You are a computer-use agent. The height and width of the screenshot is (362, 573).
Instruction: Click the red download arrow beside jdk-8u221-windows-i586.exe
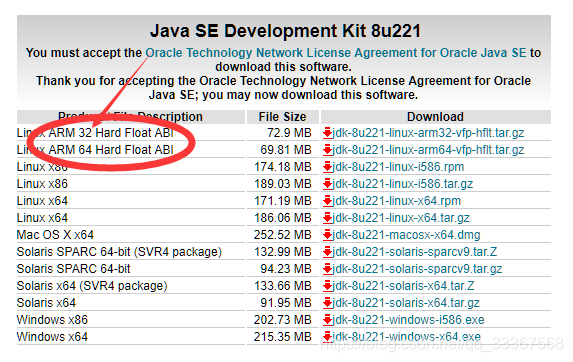pyautogui.click(x=327, y=320)
